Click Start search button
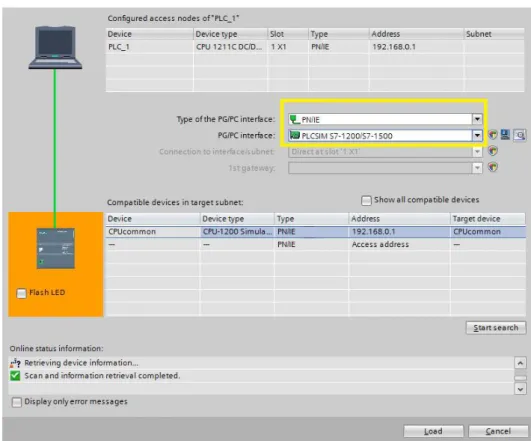 pos(496,328)
